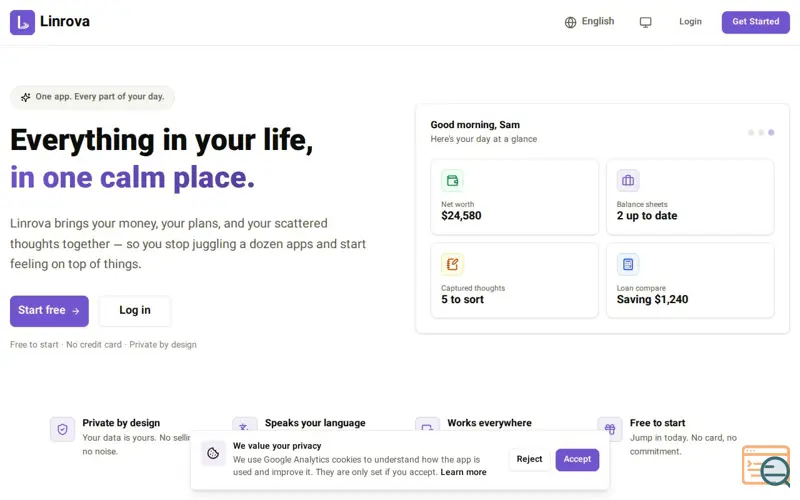Viewport: 800px width, 500px height.
Task: Select the 'Saving $1,240' text
Action: 653,299
